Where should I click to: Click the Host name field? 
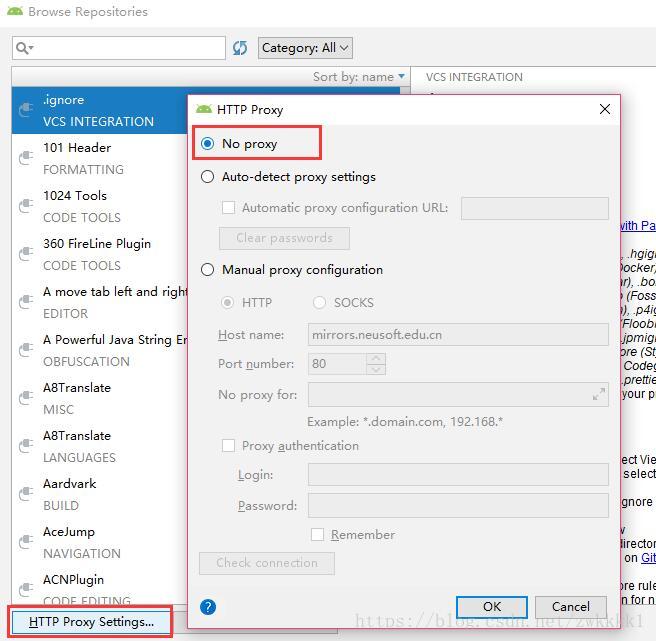[458, 335]
